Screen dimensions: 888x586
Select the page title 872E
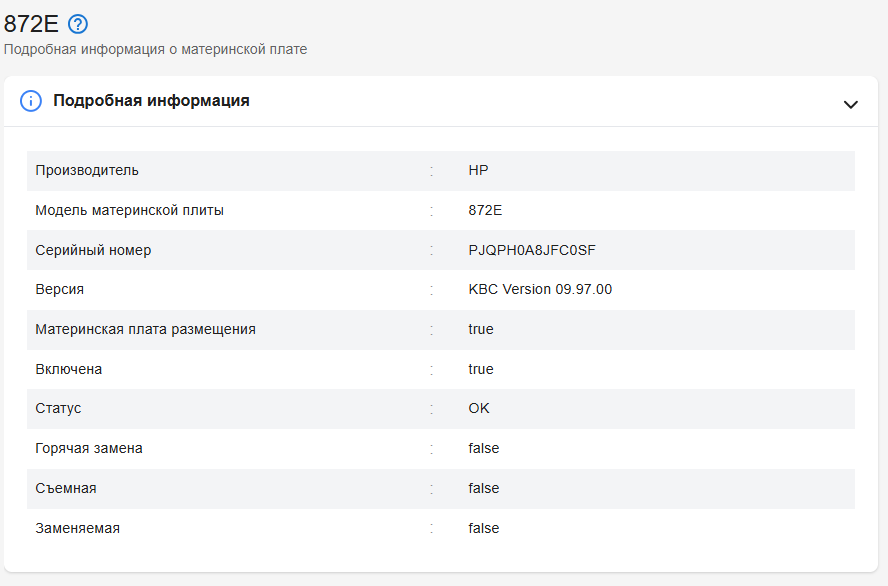tap(31, 24)
